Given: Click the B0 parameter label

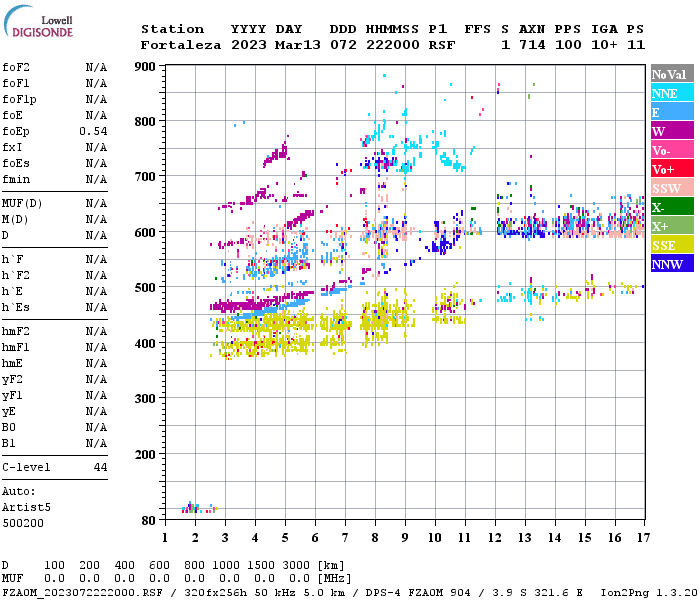Looking at the screenshot, I should pyautogui.click(x=8, y=427).
